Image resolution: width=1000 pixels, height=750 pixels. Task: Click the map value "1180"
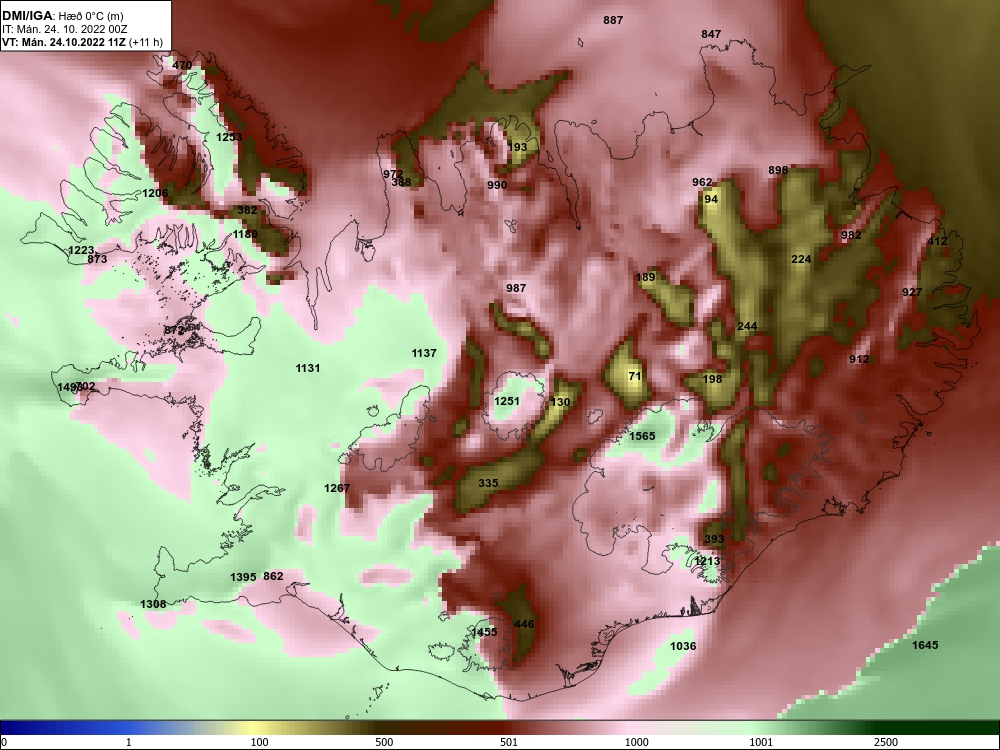tap(245, 234)
